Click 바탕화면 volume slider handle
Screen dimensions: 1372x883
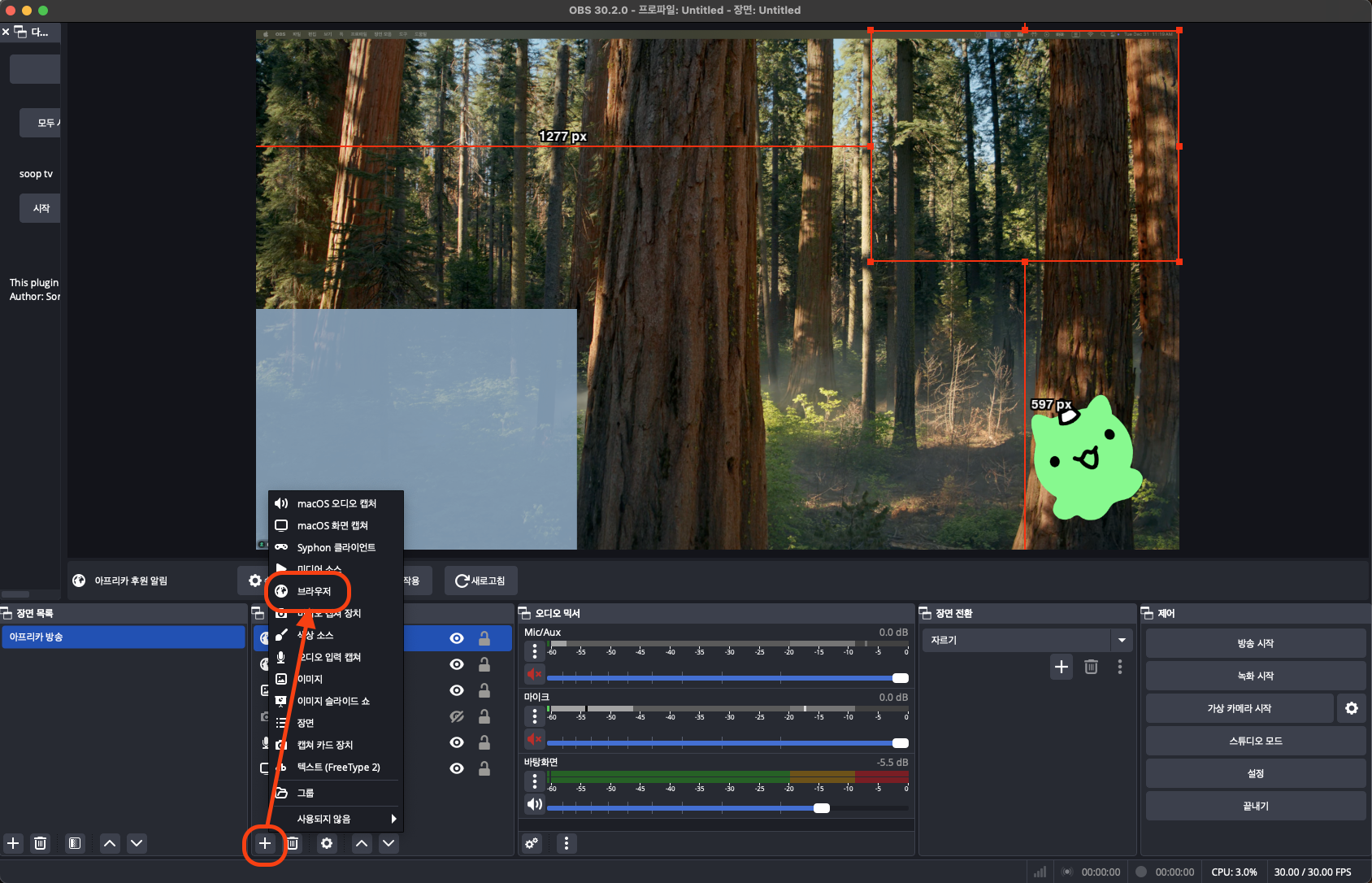(x=822, y=808)
